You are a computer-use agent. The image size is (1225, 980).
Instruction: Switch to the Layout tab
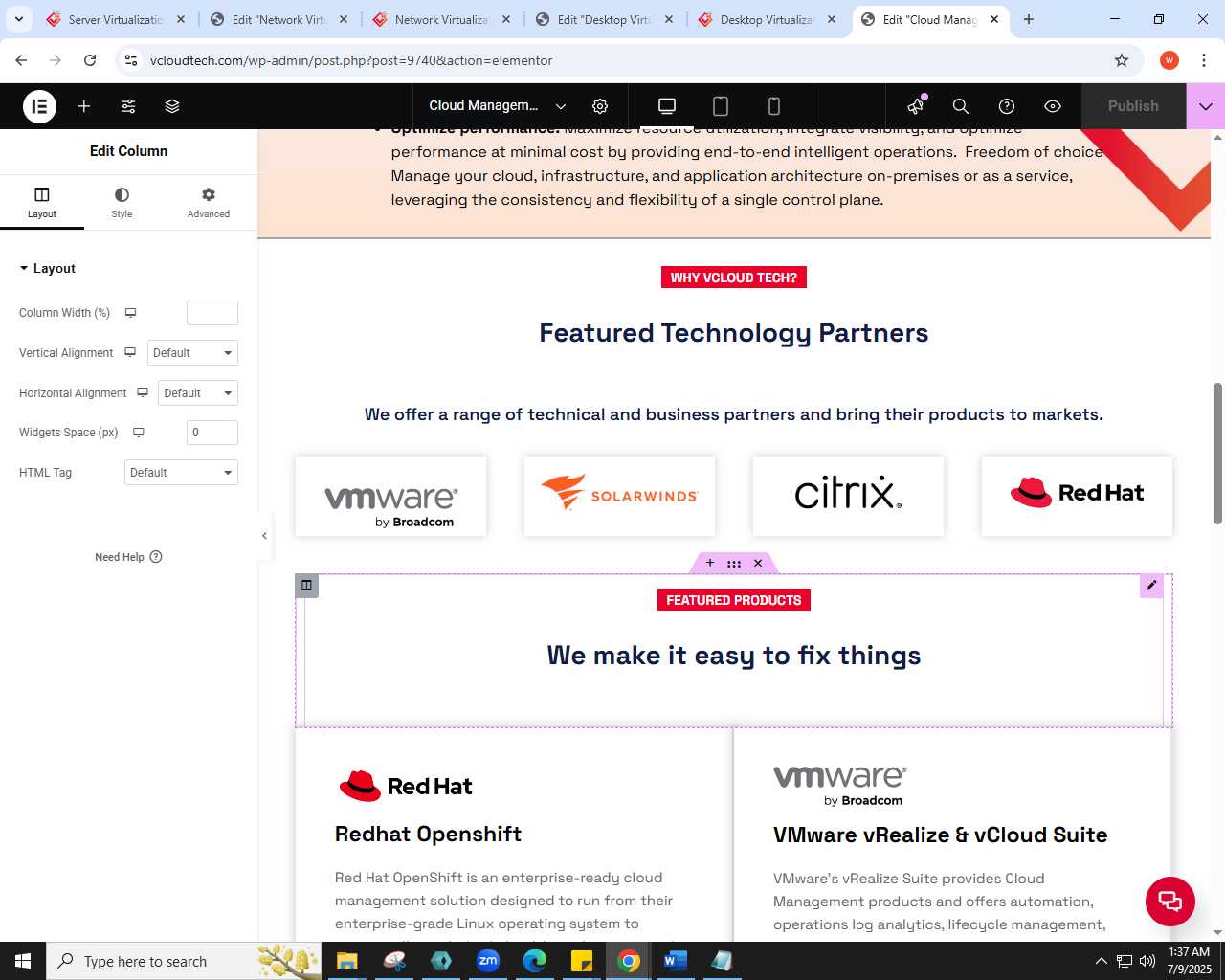(x=42, y=202)
